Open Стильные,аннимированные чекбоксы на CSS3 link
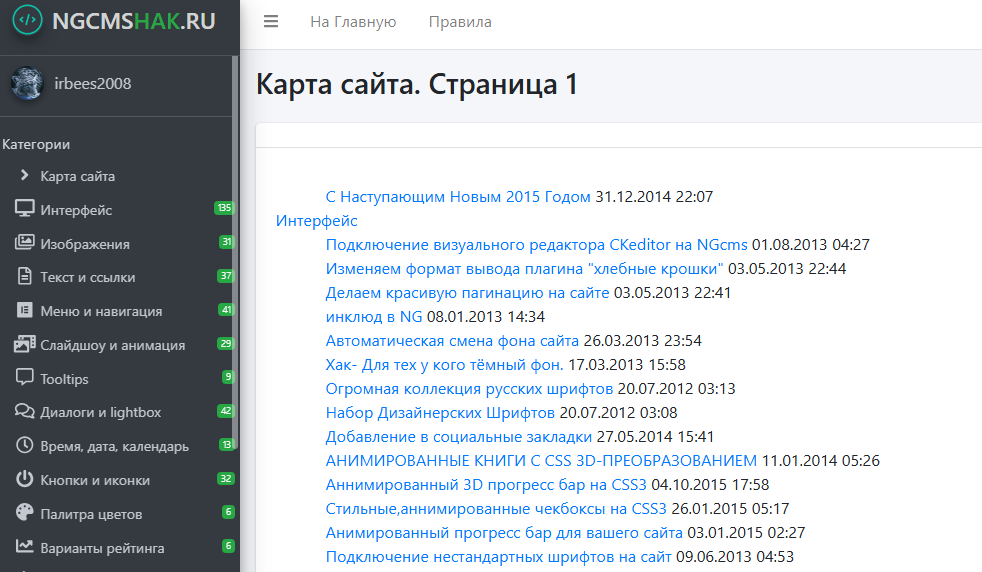982x572 pixels. tap(496, 509)
